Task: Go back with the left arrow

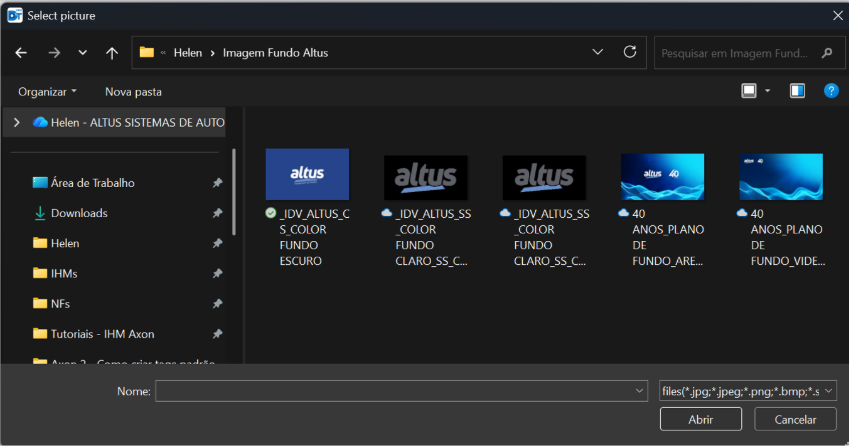Action: pos(21,53)
